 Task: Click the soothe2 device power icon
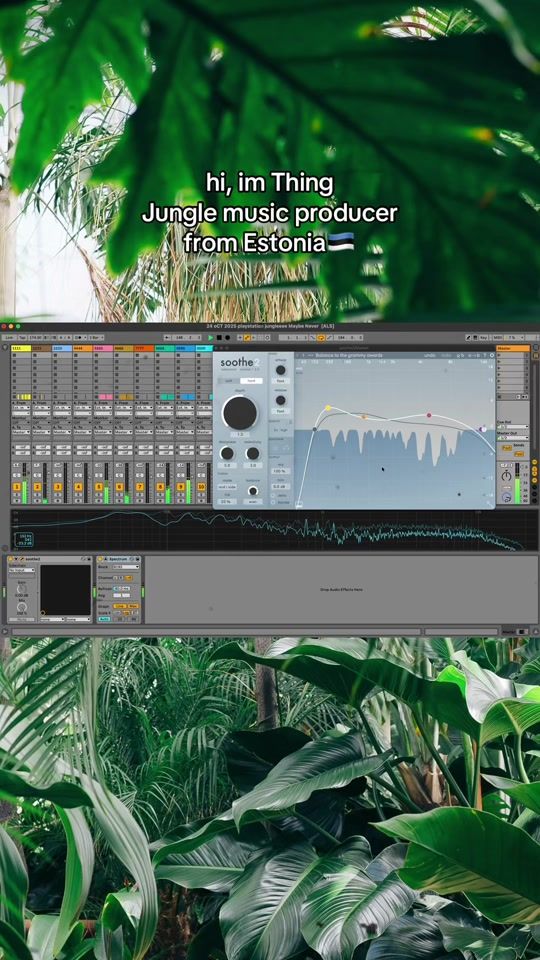click(12, 559)
